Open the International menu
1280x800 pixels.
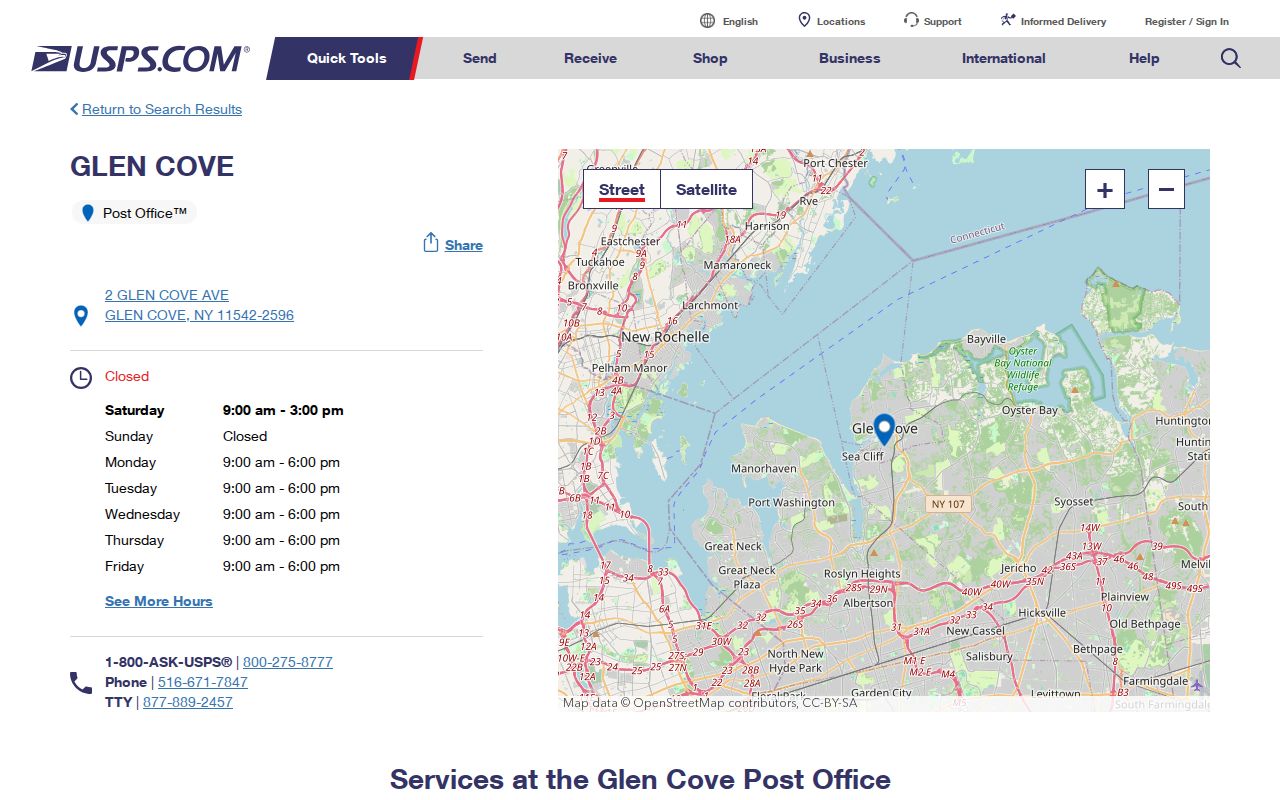point(1004,58)
